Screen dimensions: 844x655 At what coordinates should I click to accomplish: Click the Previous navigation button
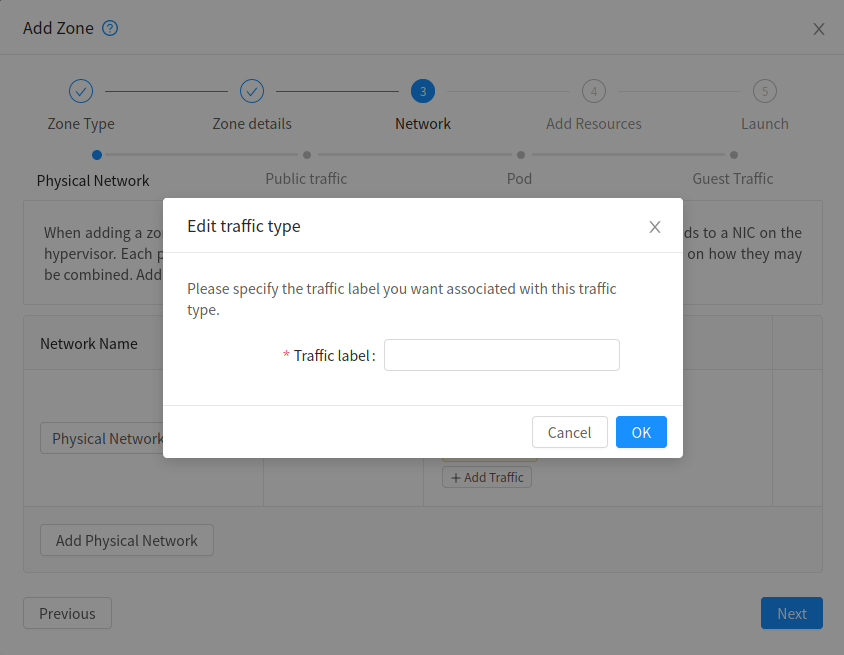tap(67, 613)
